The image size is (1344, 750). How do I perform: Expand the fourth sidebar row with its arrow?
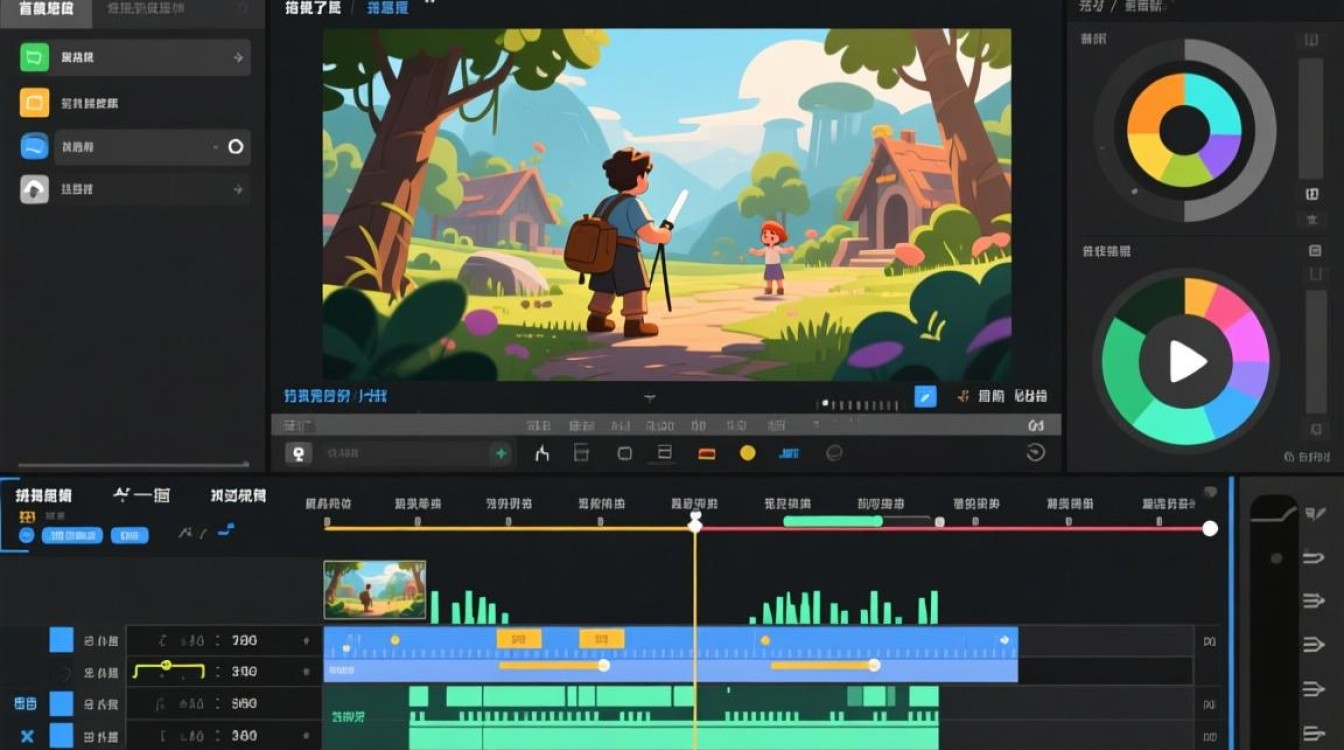pos(237,189)
